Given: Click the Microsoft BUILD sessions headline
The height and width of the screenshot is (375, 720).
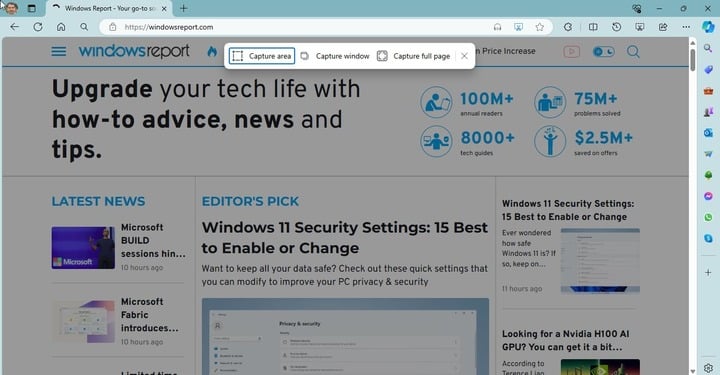Looking at the screenshot, I should [153, 241].
